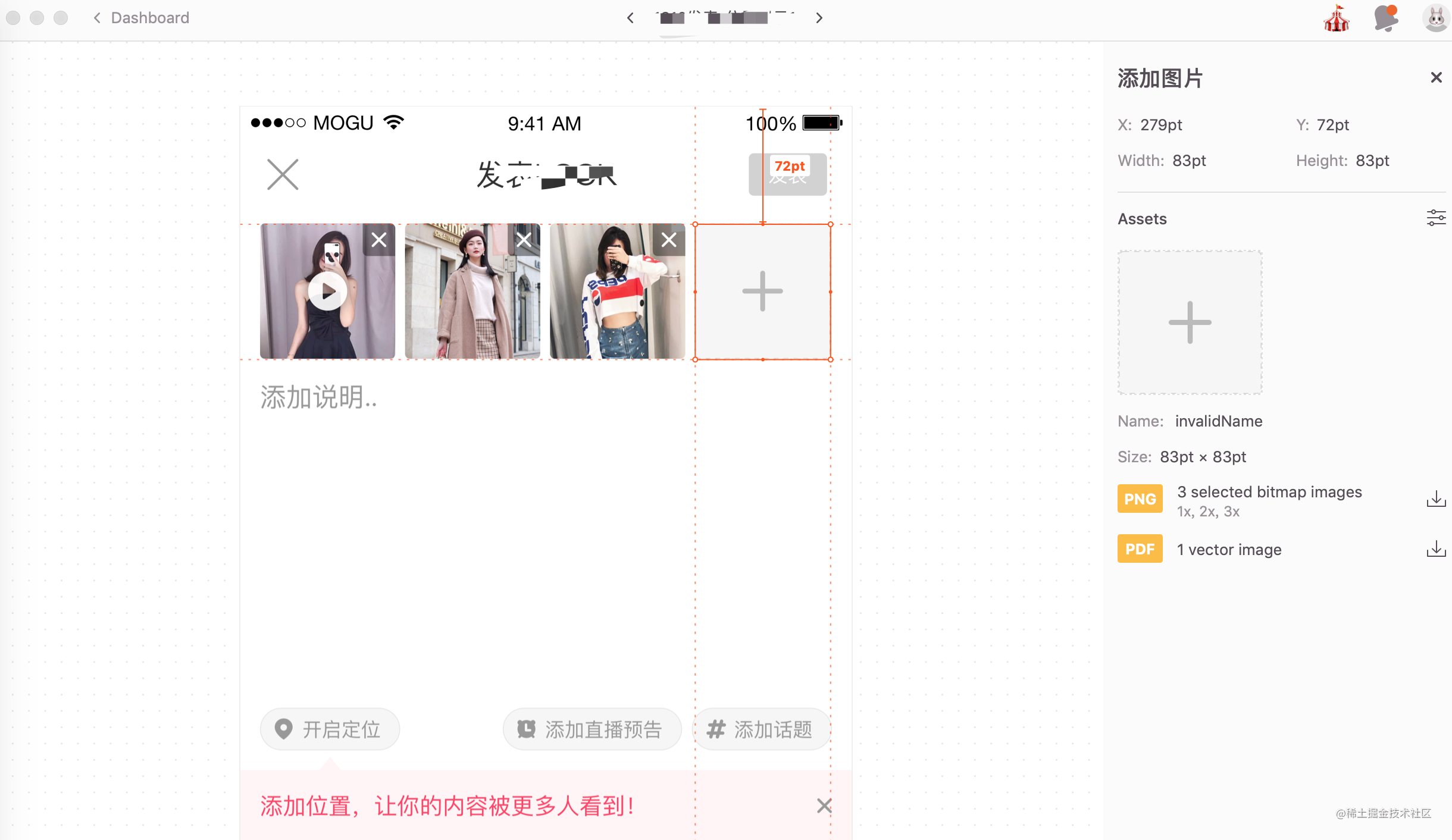Click the X value 279pt

pos(1161,125)
